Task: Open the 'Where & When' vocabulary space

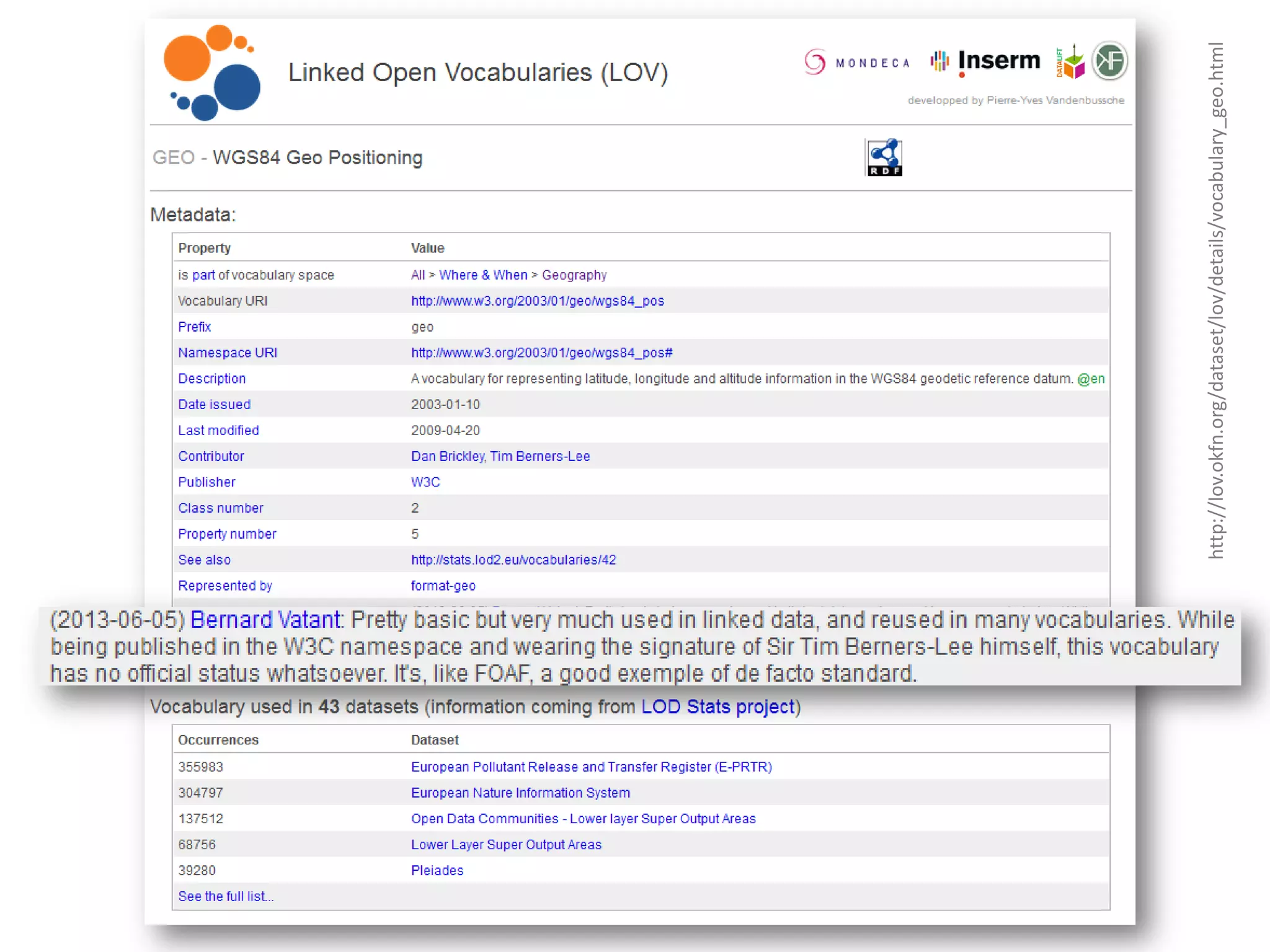Action: click(x=483, y=275)
